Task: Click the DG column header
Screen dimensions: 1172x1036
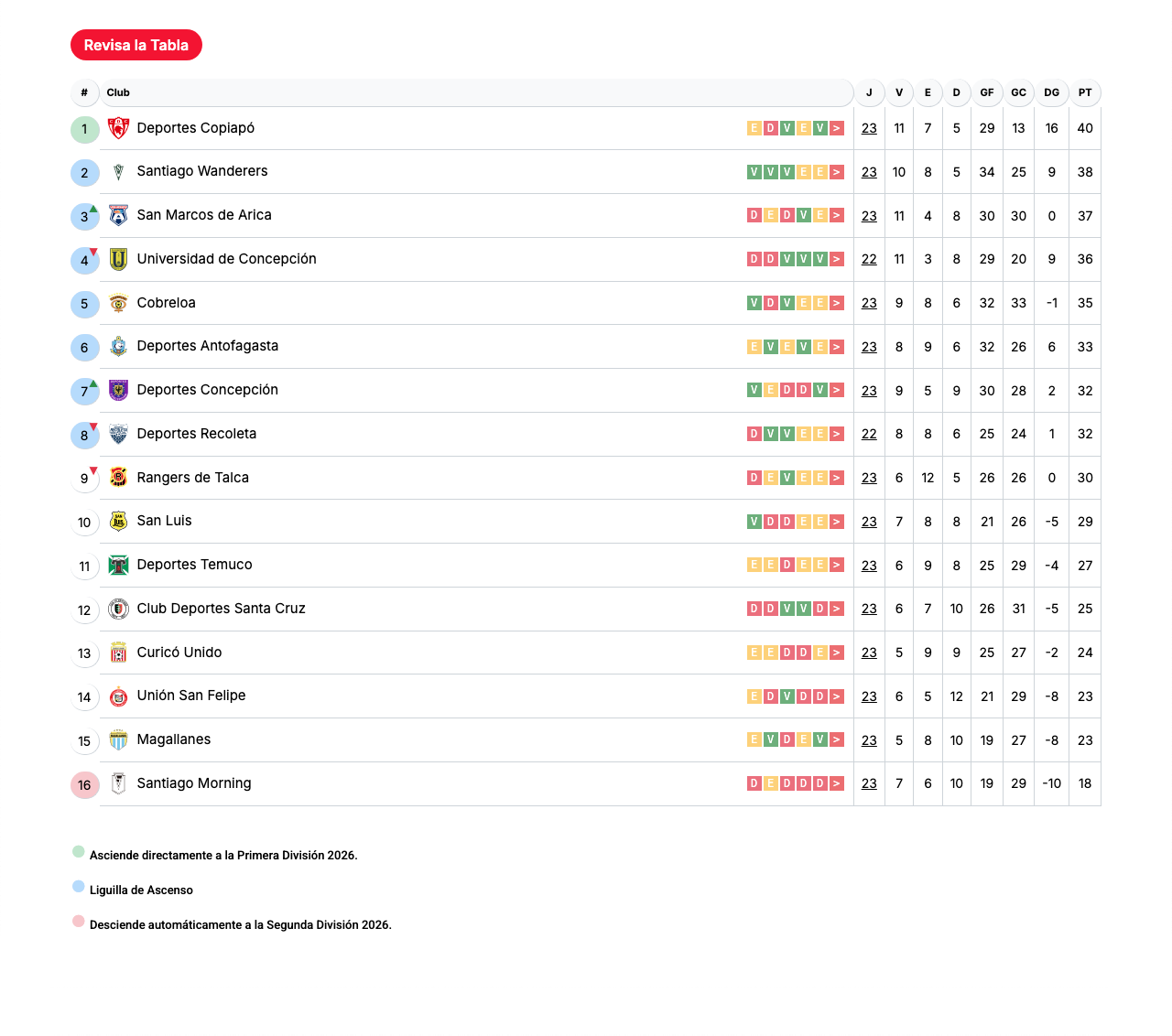Action: pyautogui.click(x=1051, y=92)
